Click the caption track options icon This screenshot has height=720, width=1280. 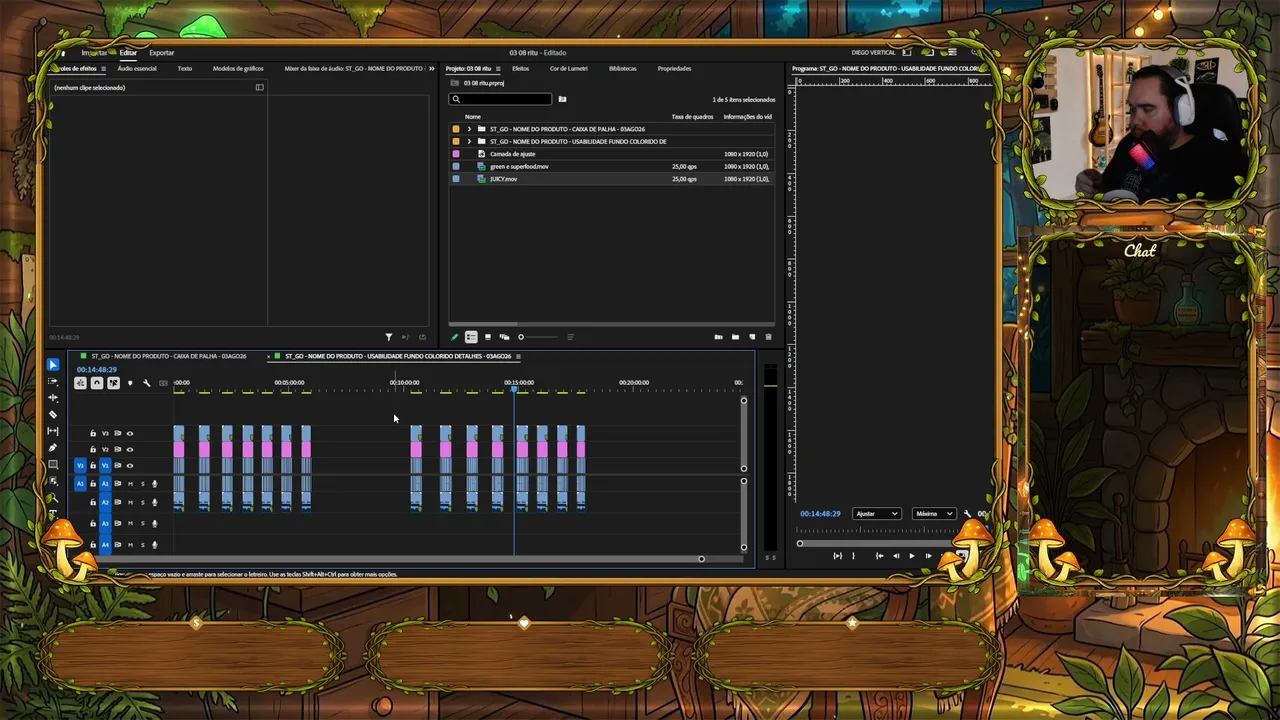click(163, 383)
